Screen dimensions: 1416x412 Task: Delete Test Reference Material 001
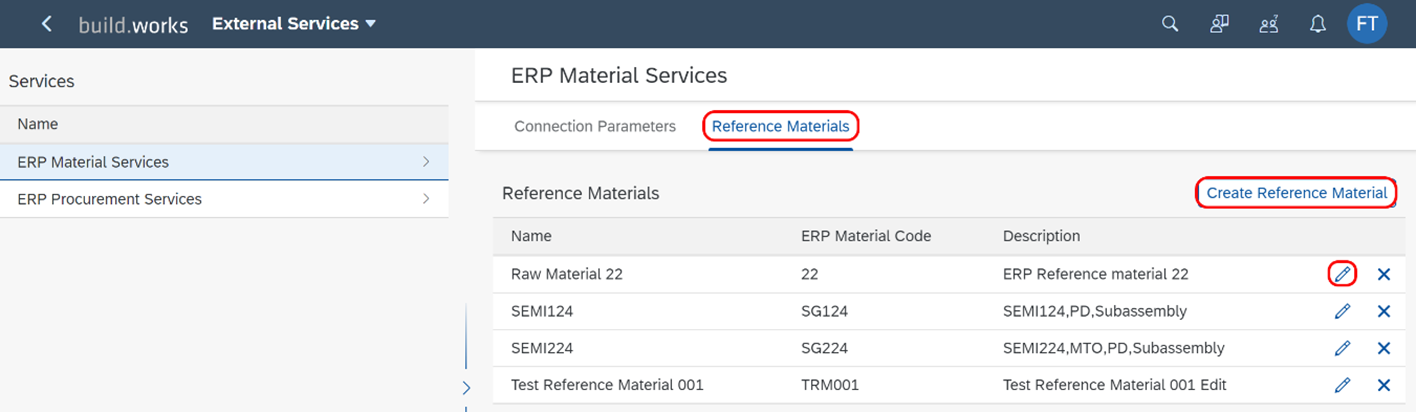pos(1384,385)
